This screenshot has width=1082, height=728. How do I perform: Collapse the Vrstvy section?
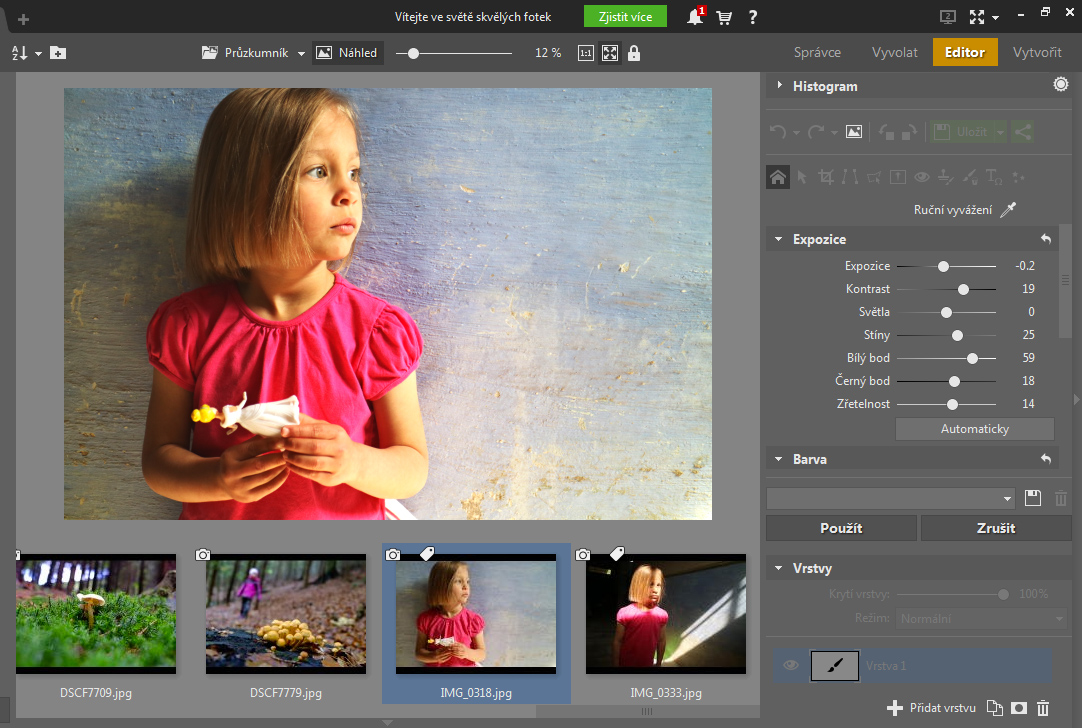pos(779,568)
